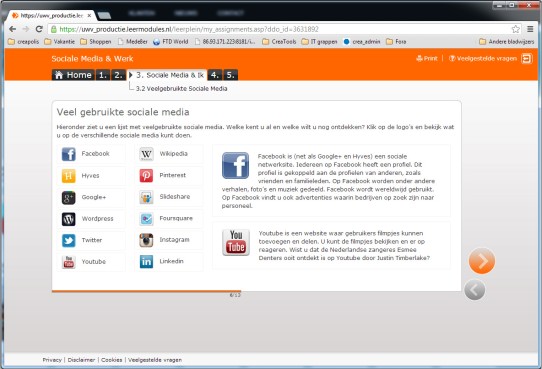Open chapter tab 4.
The width and height of the screenshot is (542, 369).
click(x=215, y=75)
